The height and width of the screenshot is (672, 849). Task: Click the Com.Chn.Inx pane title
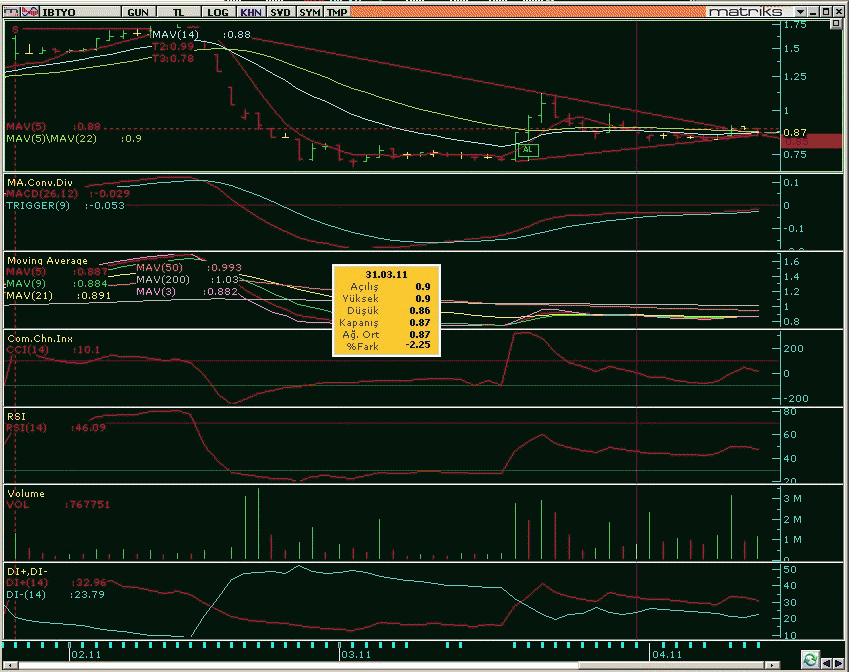[x=40, y=338]
